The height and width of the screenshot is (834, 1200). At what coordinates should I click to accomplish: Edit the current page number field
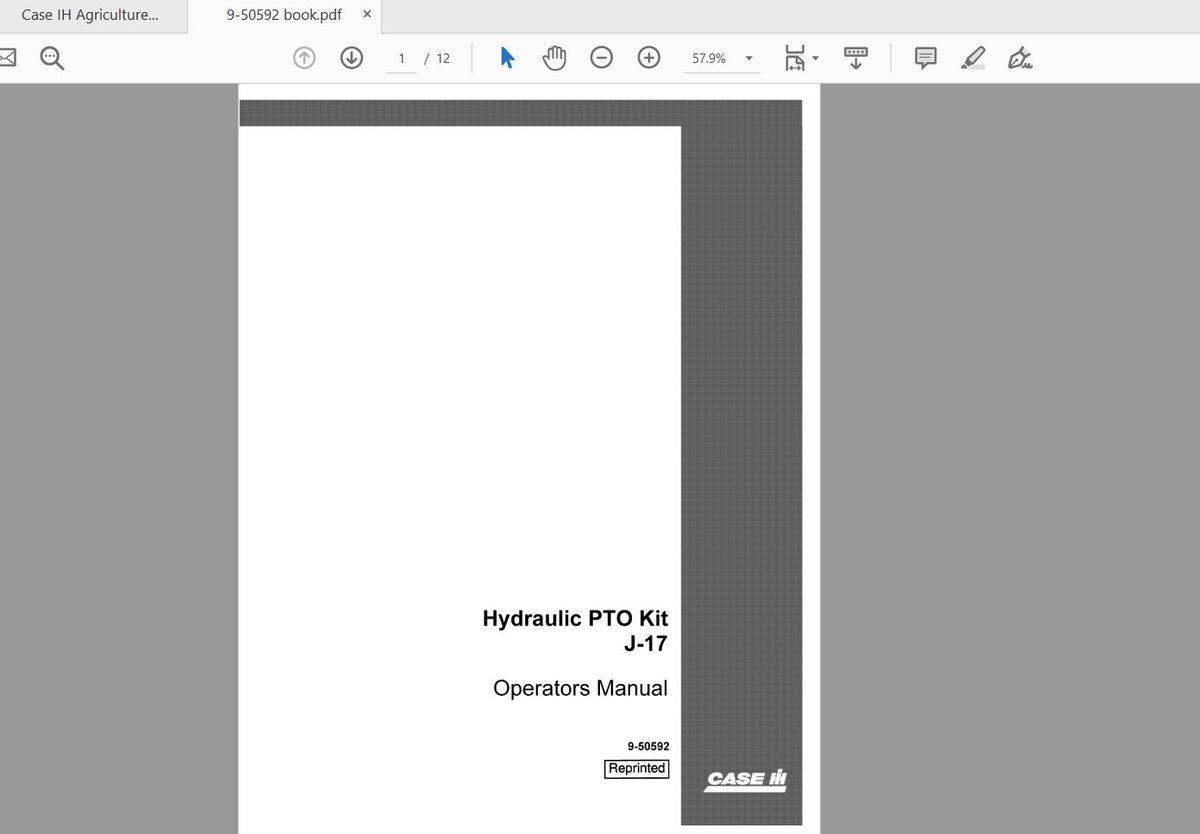click(x=402, y=59)
